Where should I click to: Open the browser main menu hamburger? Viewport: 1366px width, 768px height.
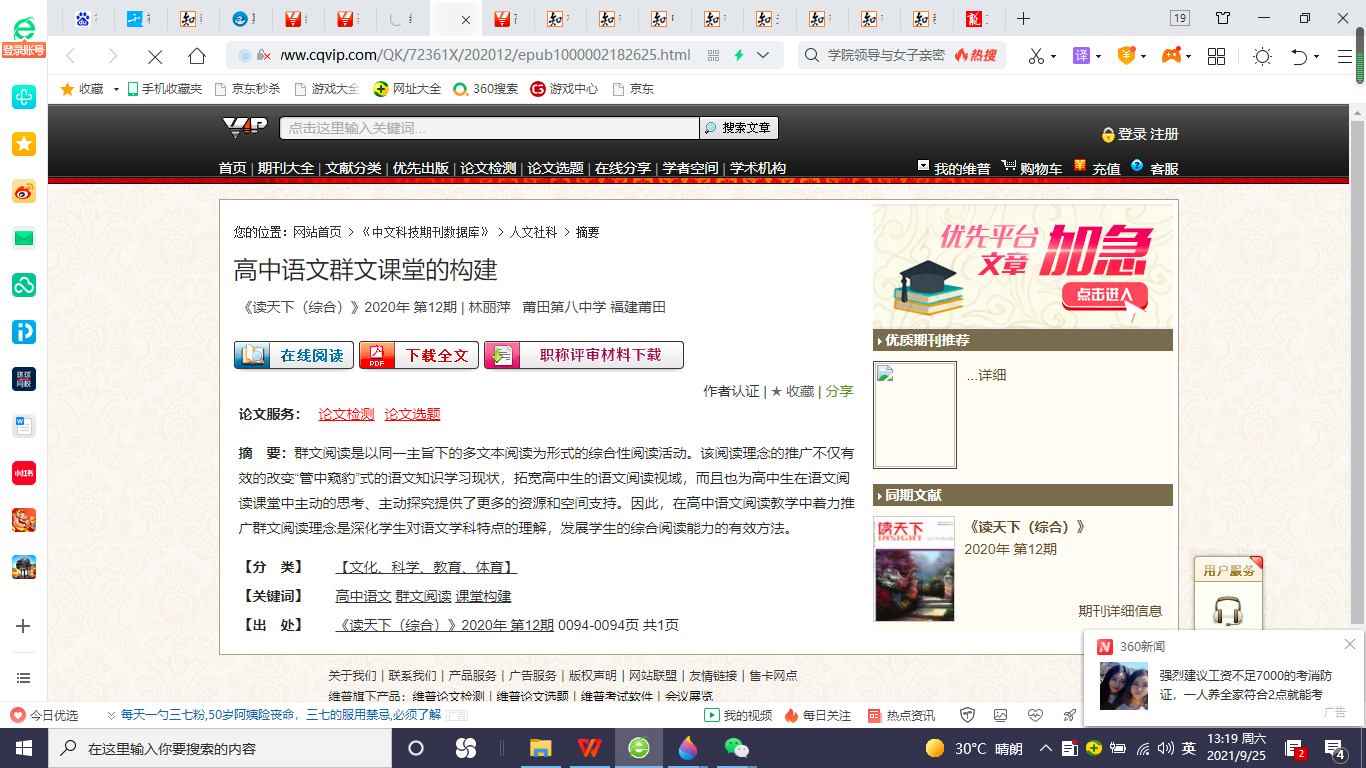(x=1345, y=56)
